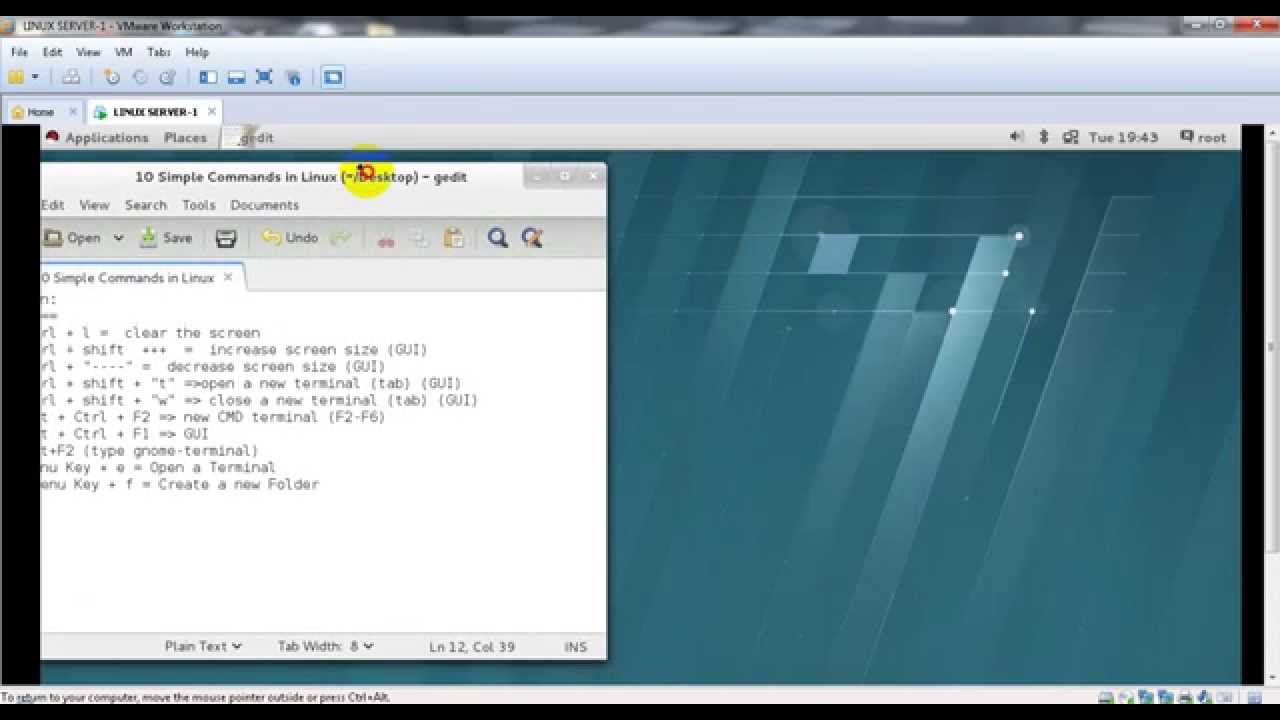Click the volume speaker icon in GNOME panel
1280x720 pixels.
[1017, 137]
